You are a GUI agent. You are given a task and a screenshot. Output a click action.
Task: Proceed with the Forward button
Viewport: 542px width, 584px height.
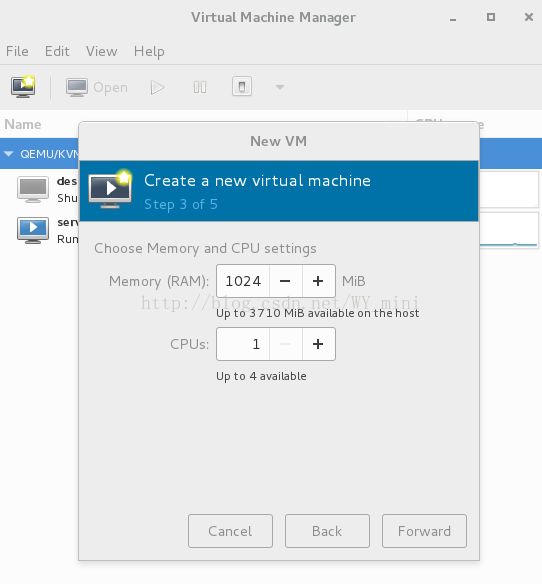pyautogui.click(x=424, y=531)
